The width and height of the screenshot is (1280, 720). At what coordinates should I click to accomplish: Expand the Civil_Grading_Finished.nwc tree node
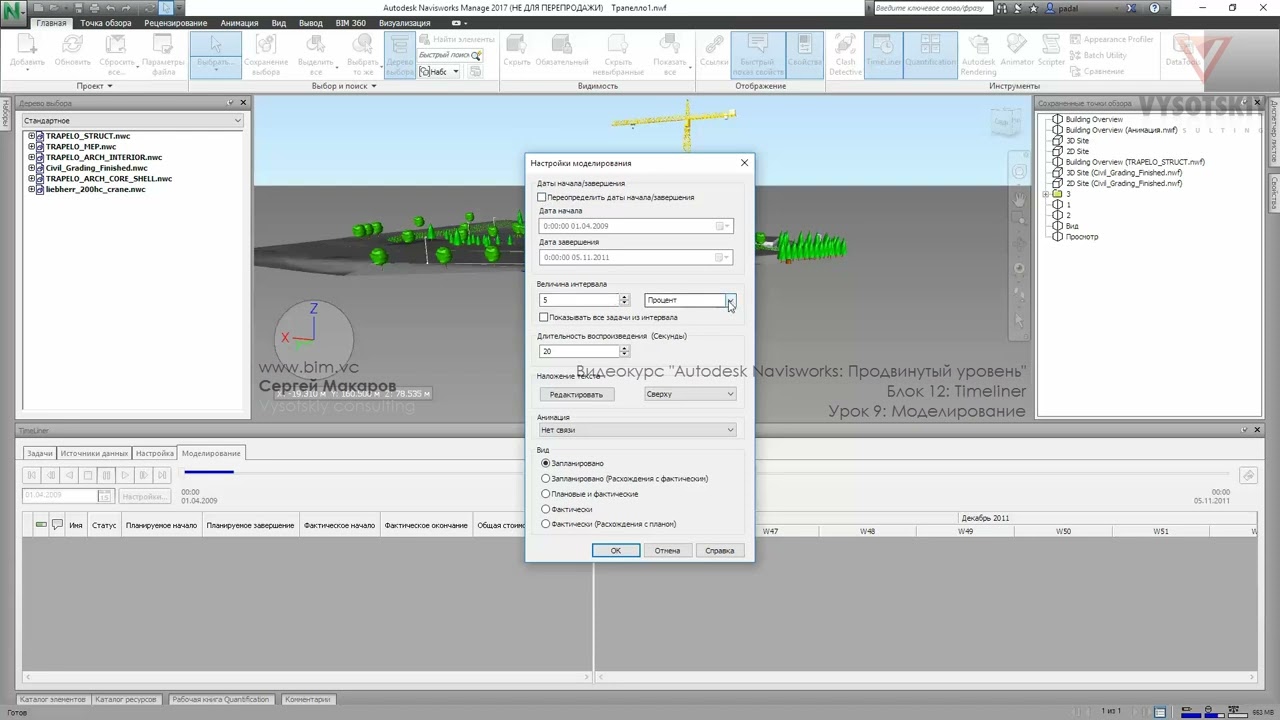[31, 168]
